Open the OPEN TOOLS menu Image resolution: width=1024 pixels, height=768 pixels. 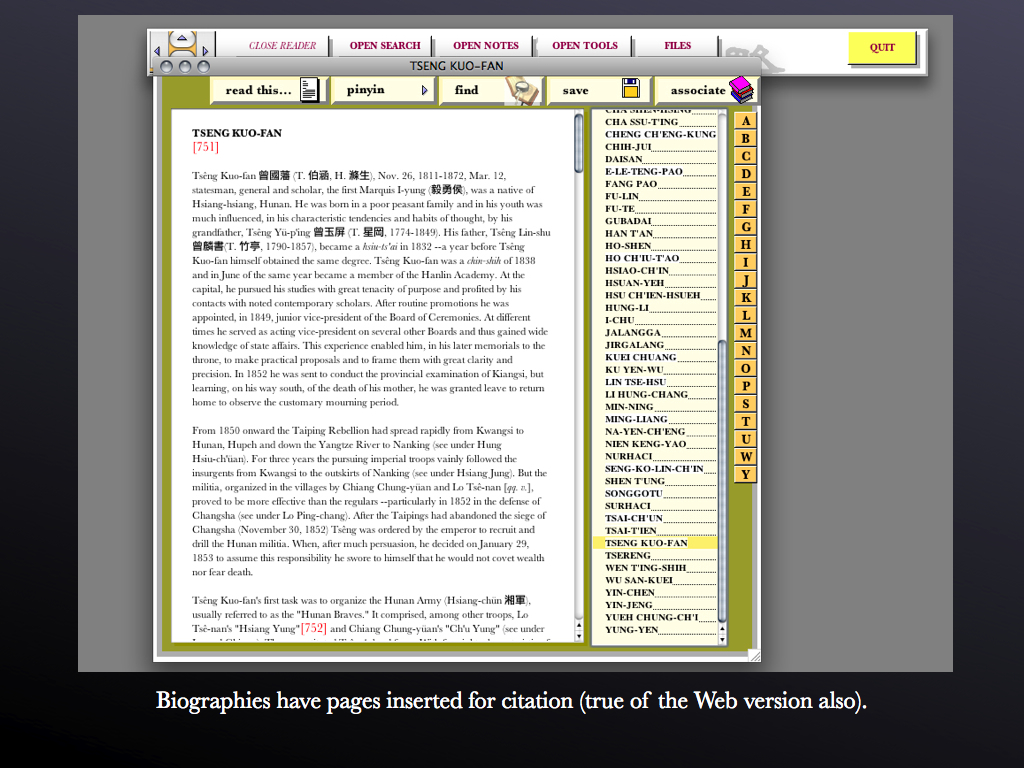[584, 46]
